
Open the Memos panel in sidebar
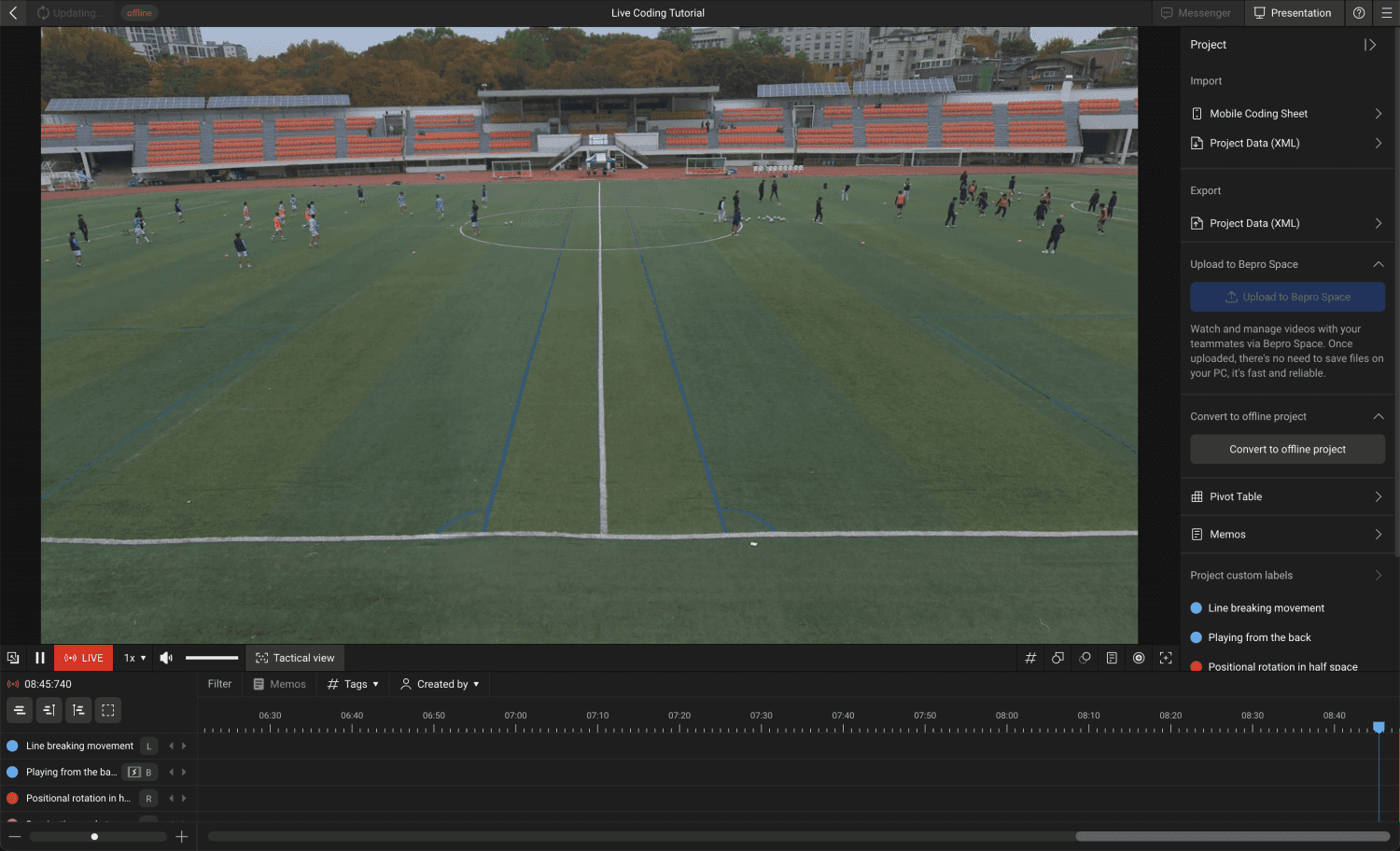click(1287, 535)
